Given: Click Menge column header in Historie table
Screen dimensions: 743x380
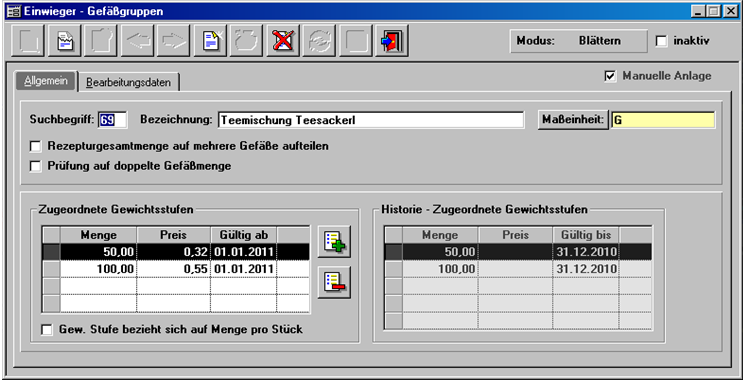Looking at the screenshot, I should [x=441, y=235].
